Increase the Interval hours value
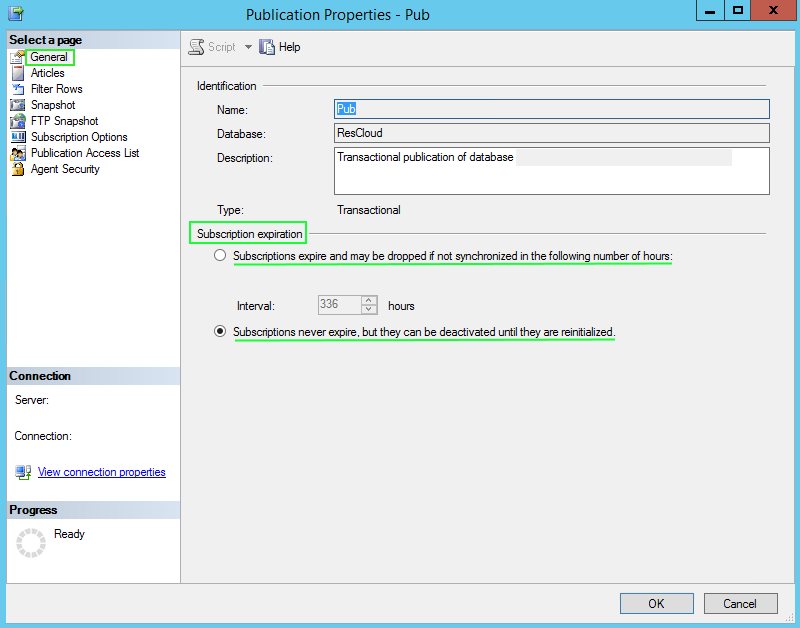The height and width of the screenshot is (628, 800). pyautogui.click(x=369, y=300)
